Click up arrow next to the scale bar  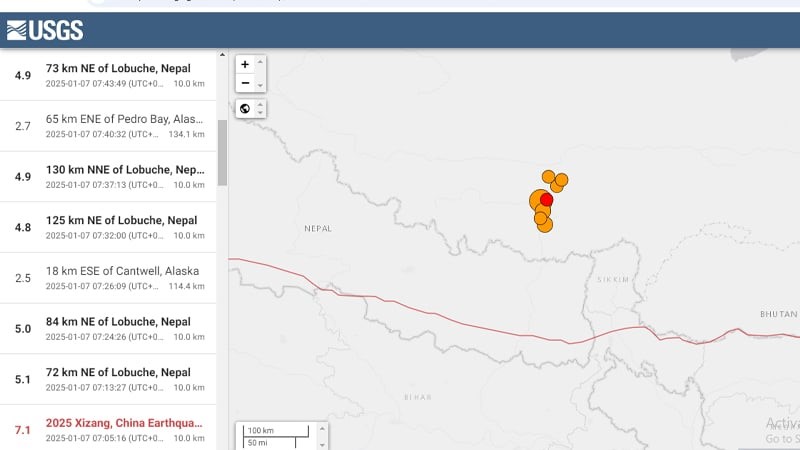[x=321, y=430]
